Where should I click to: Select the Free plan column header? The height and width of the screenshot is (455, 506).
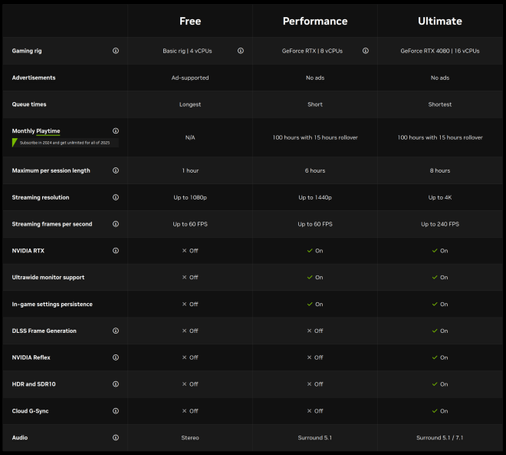point(190,21)
